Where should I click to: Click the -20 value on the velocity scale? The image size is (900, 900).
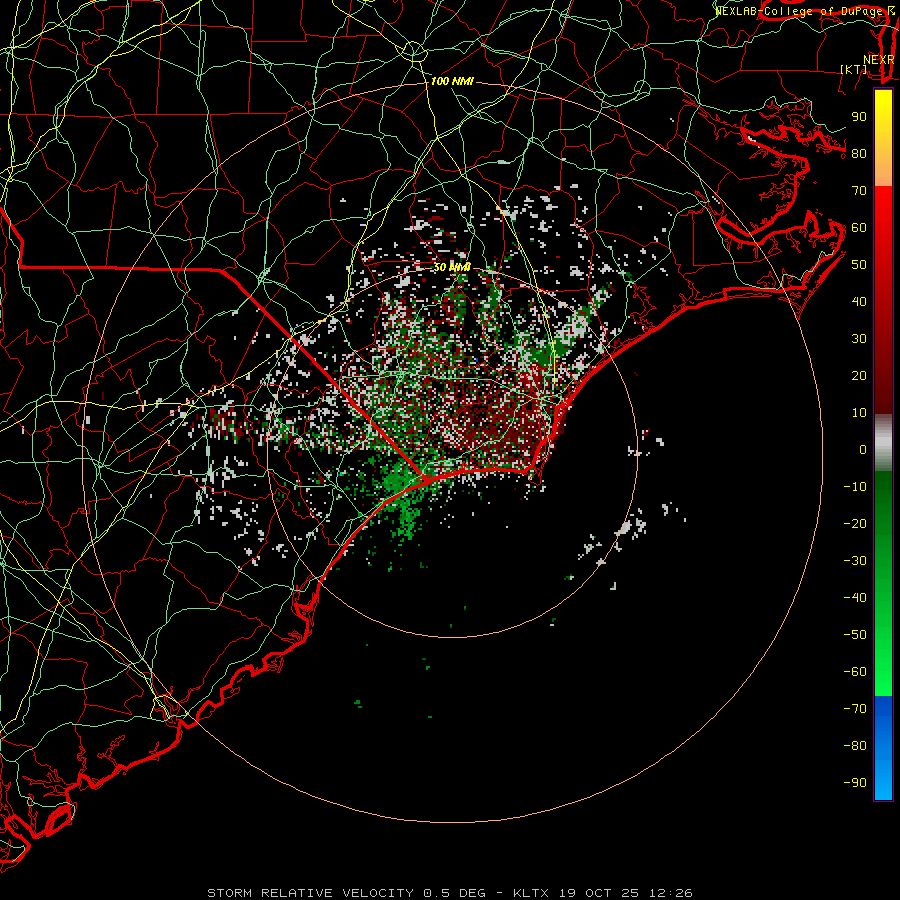(855, 524)
